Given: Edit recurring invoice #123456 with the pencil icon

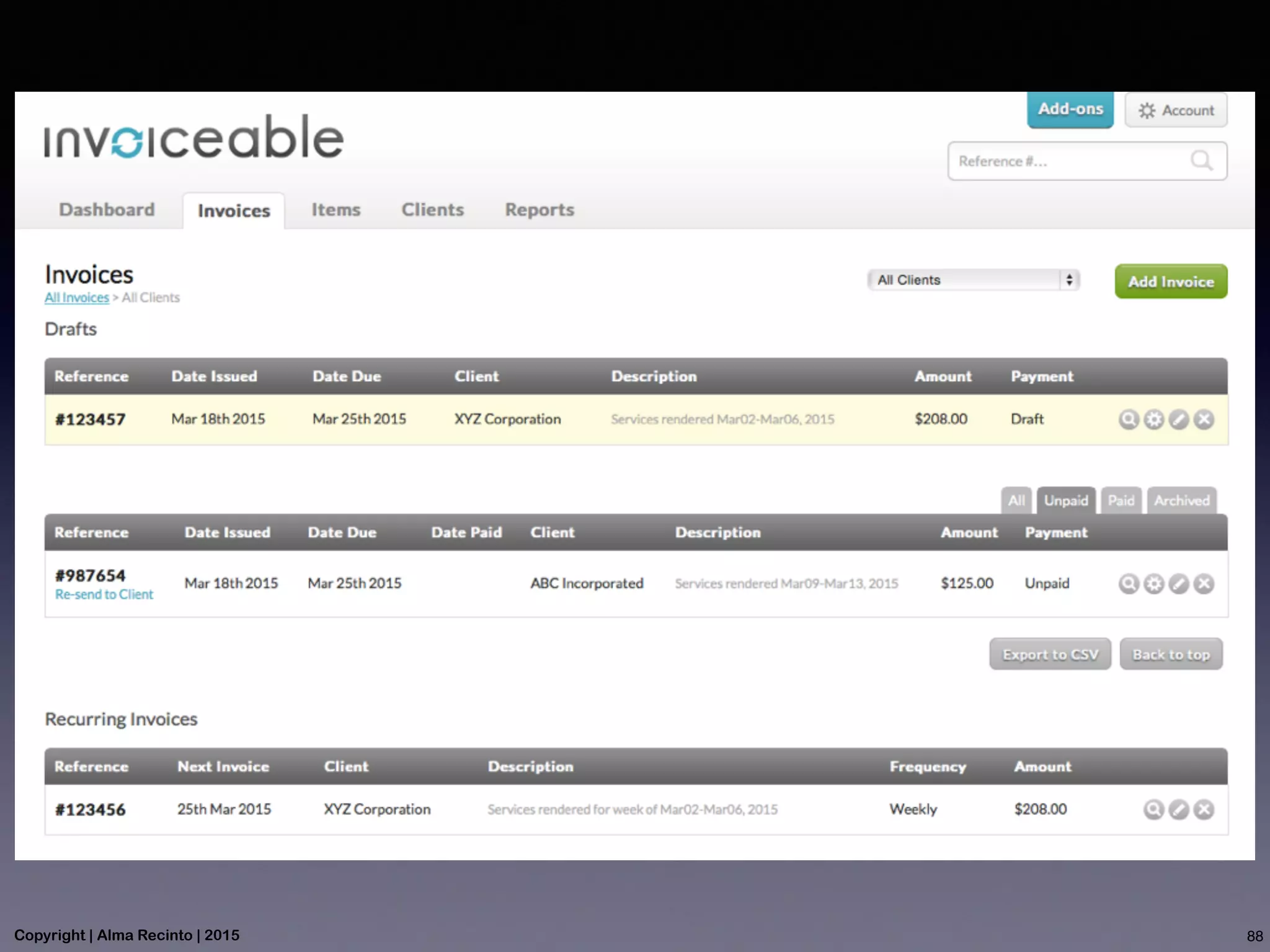Looking at the screenshot, I should [x=1179, y=809].
